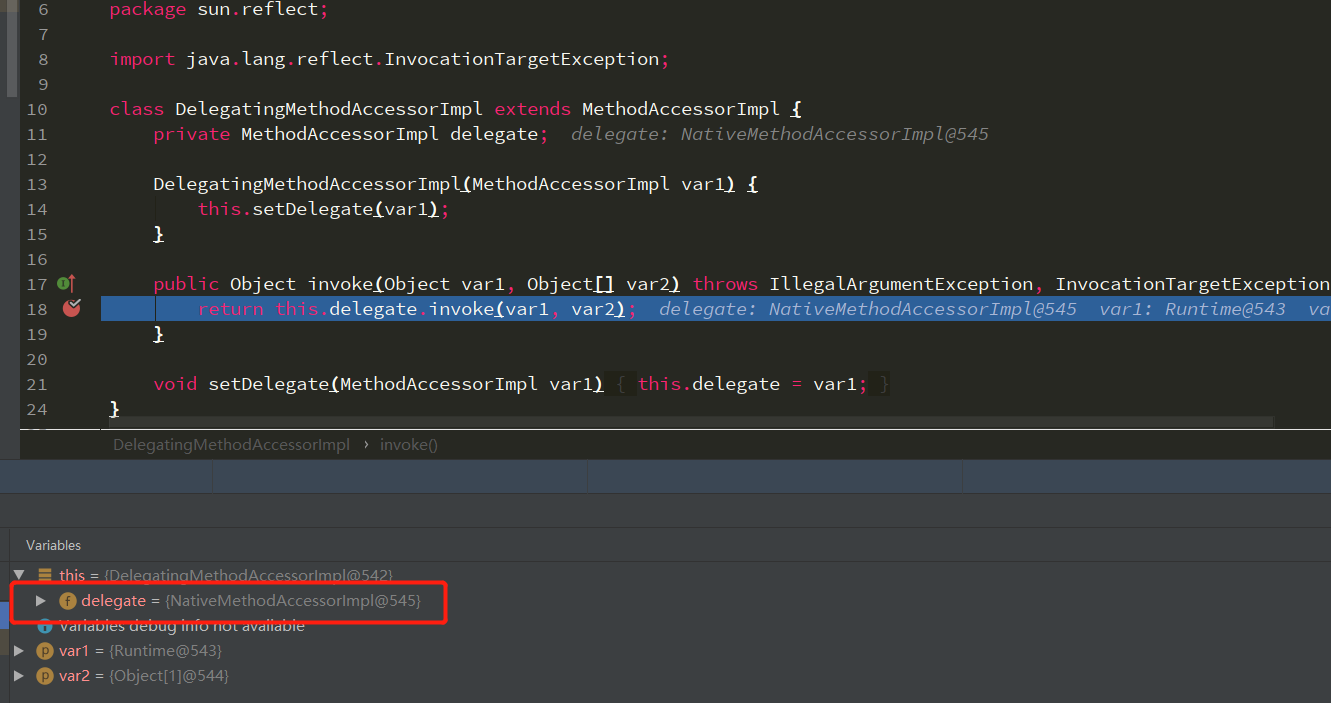Click the Variables panel header
1331x703 pixels.
(54, 545)
